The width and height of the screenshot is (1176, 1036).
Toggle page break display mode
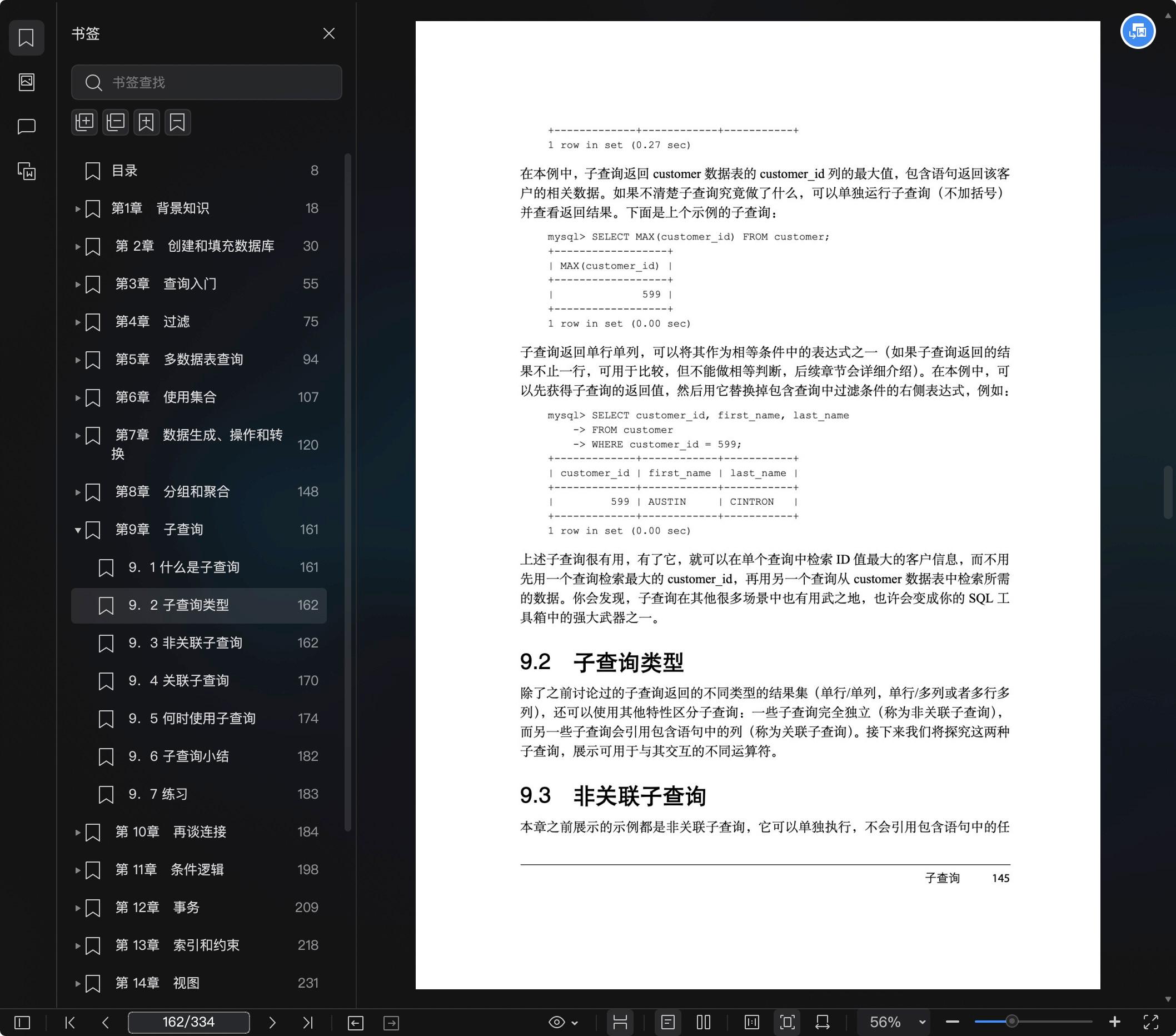click(620, 1022)
